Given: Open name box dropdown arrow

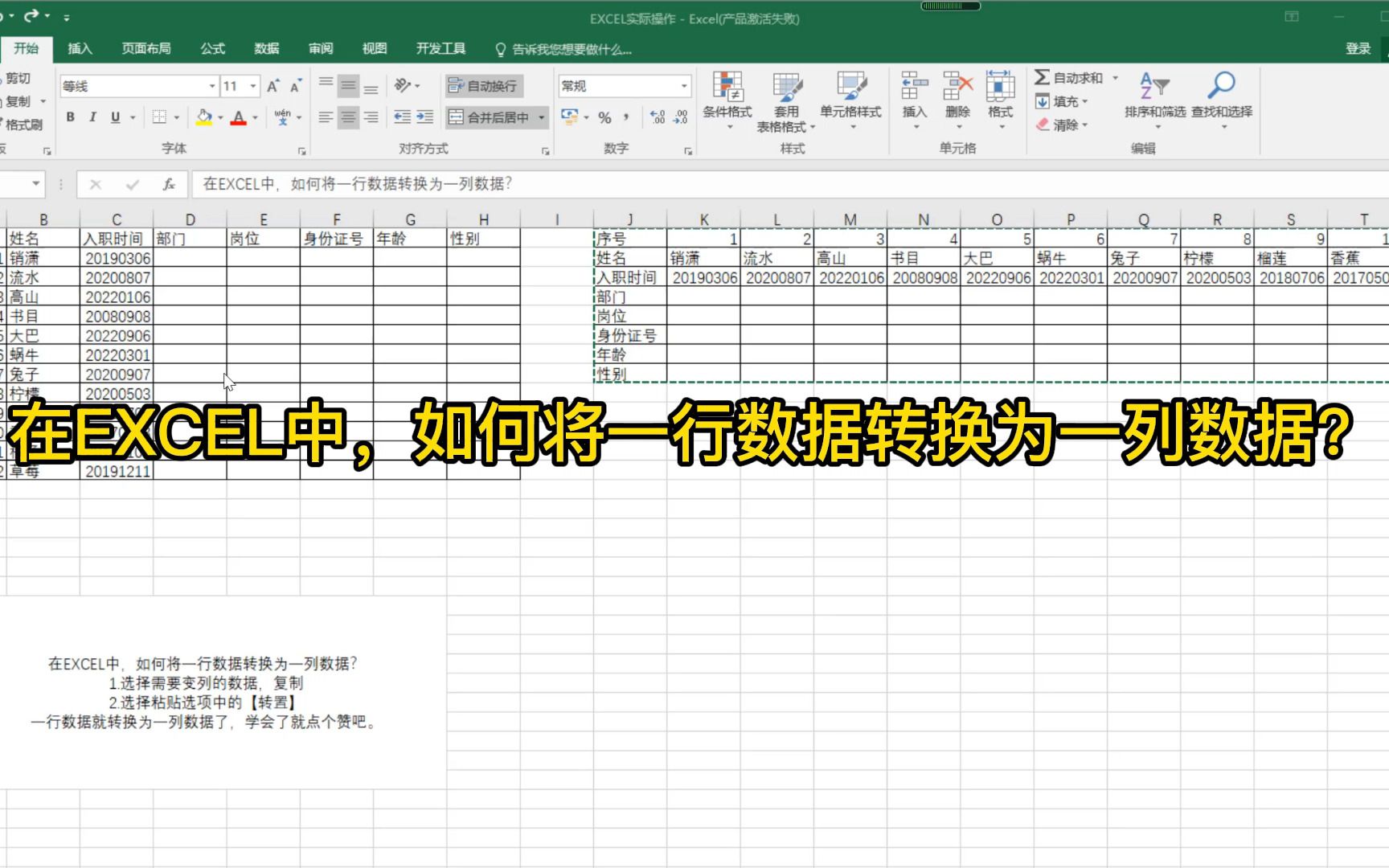Looking at the screenshot, I should (35, 184).
